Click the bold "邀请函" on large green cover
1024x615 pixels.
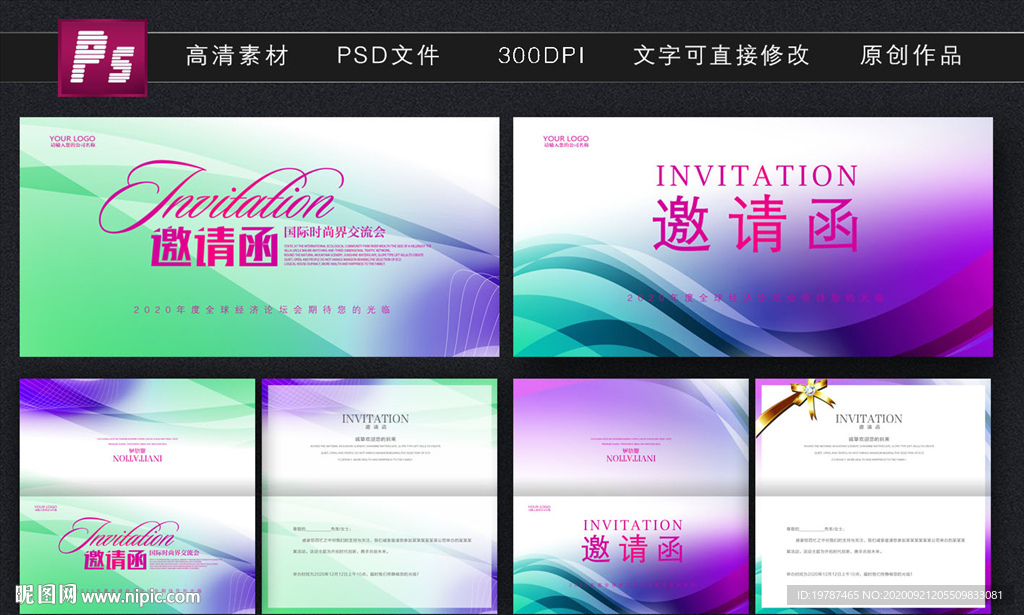(215, 246)
